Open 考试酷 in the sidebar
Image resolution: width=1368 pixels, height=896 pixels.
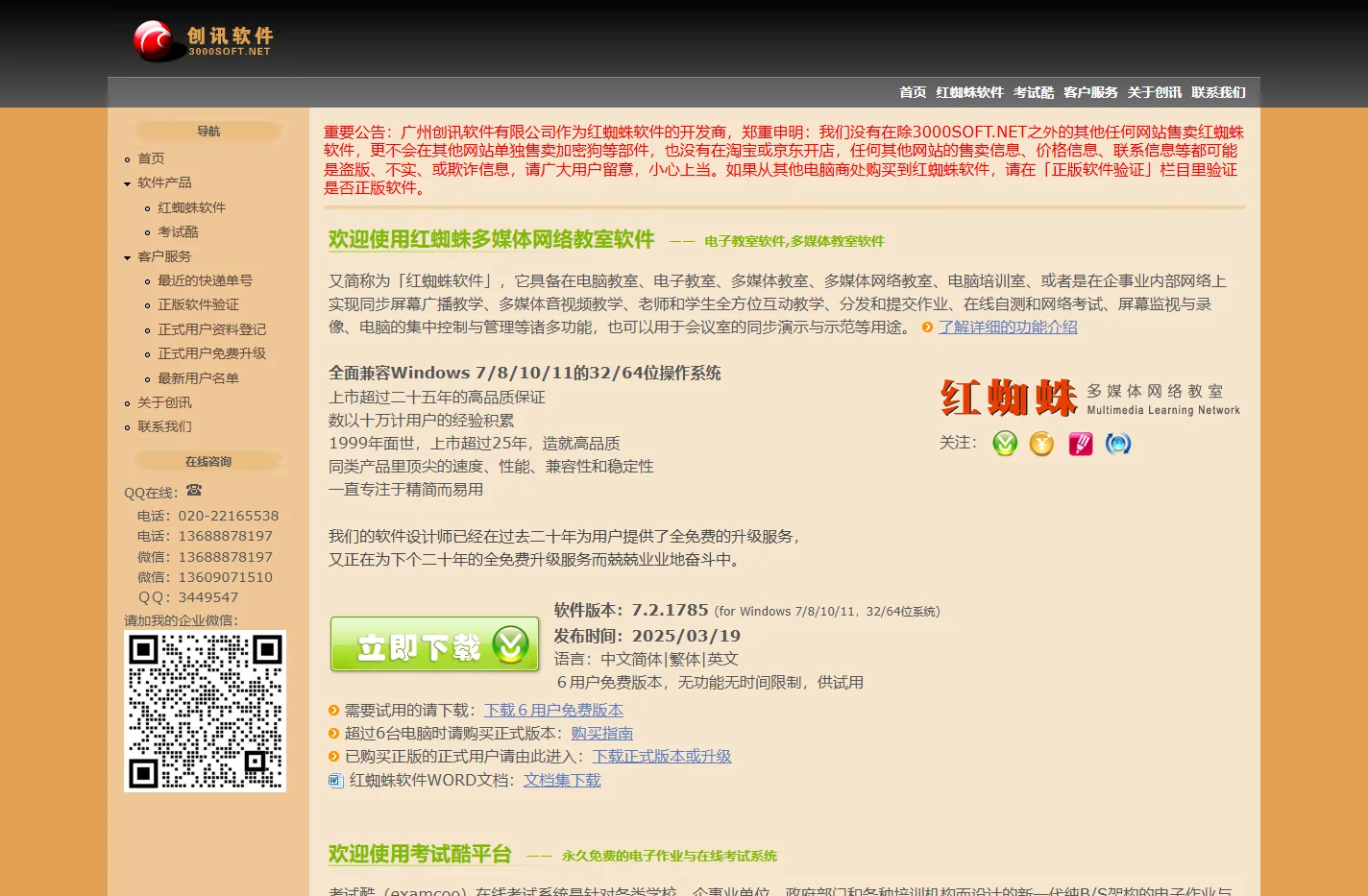click(x=179, y=231)
